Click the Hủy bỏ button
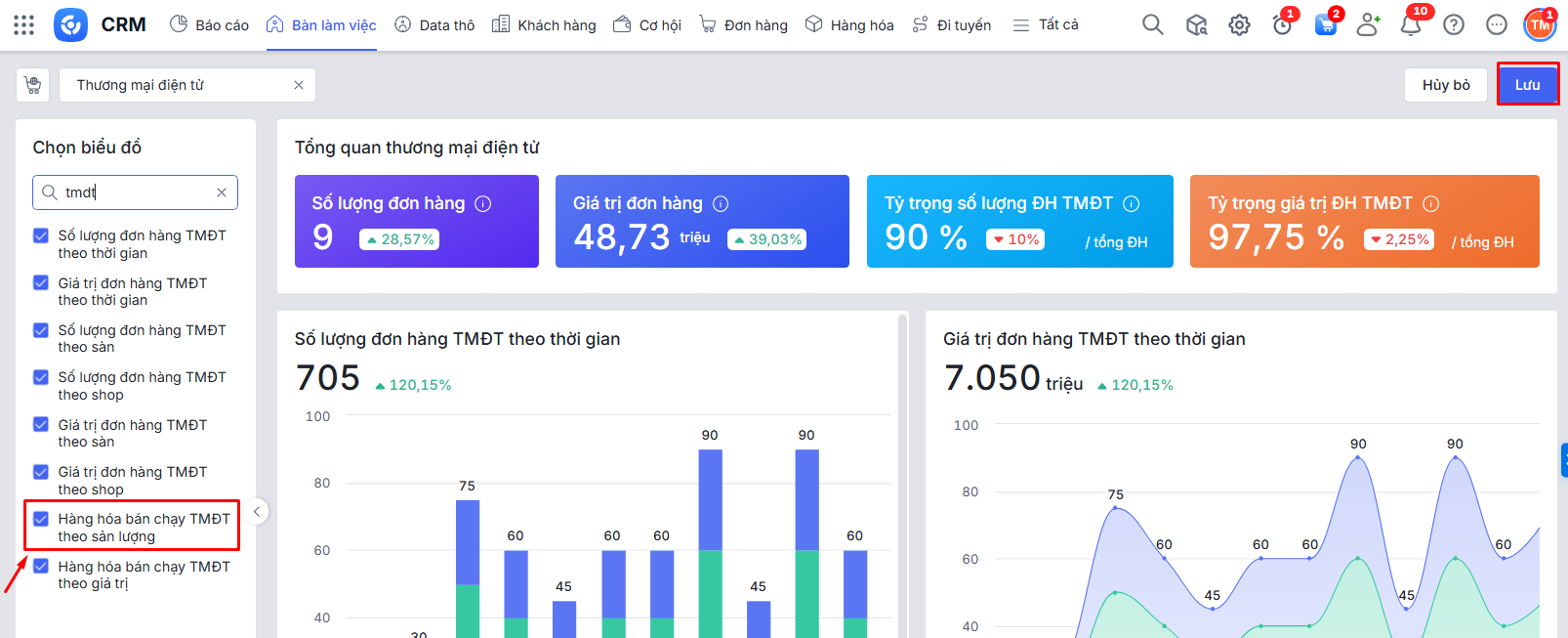 click(1445, 85)
